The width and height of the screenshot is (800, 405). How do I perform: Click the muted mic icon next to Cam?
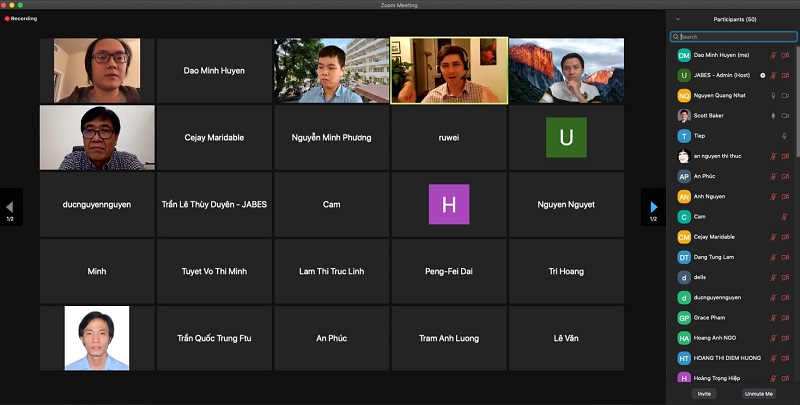[x=784, y=216]
